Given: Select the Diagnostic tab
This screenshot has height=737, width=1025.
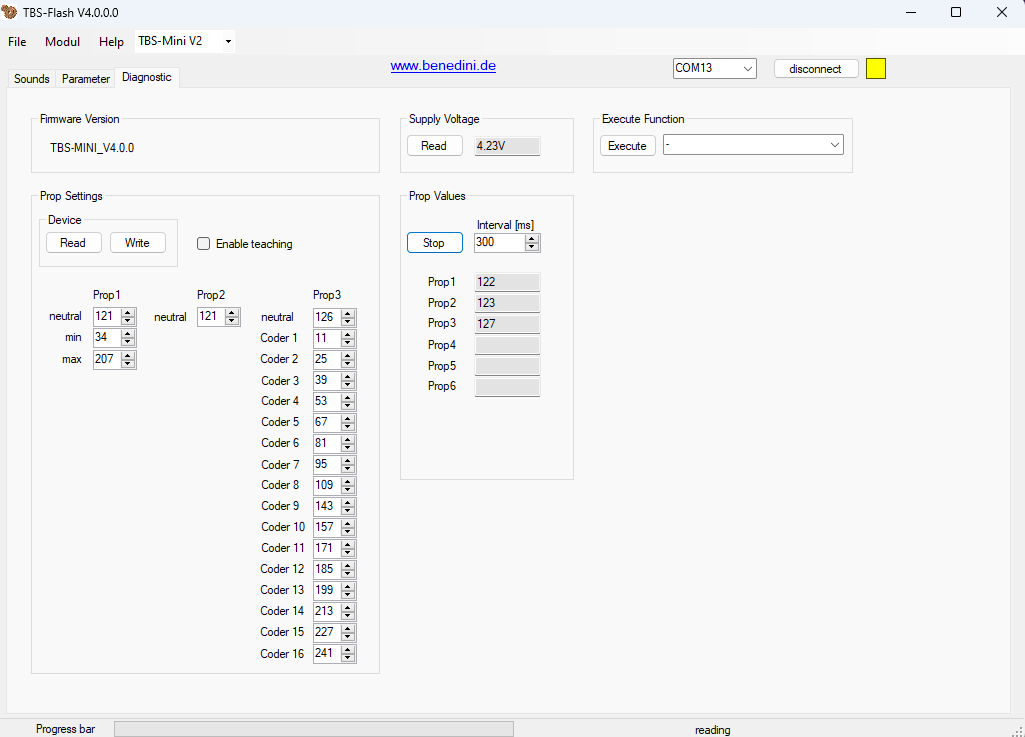Looking at the screenshot, I should (x=146, y=77).
